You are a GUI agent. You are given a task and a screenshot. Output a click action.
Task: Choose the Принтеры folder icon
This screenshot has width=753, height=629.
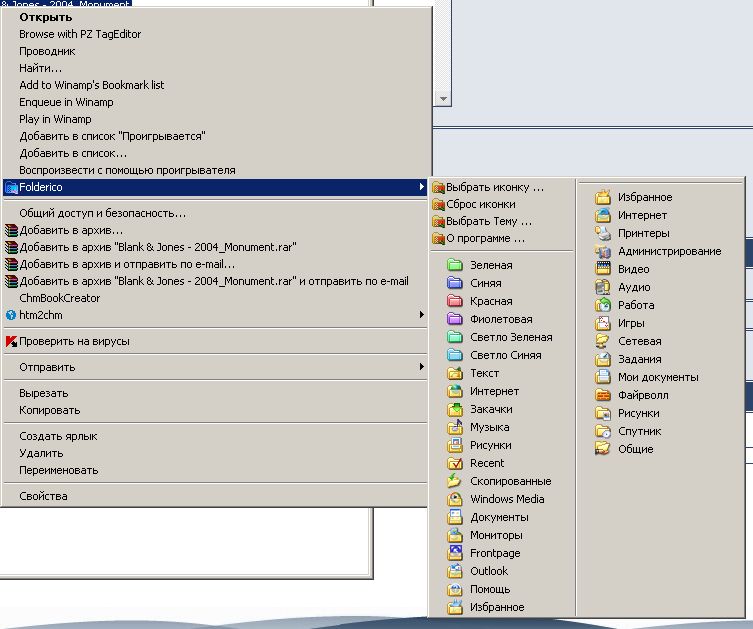[603, 233]
